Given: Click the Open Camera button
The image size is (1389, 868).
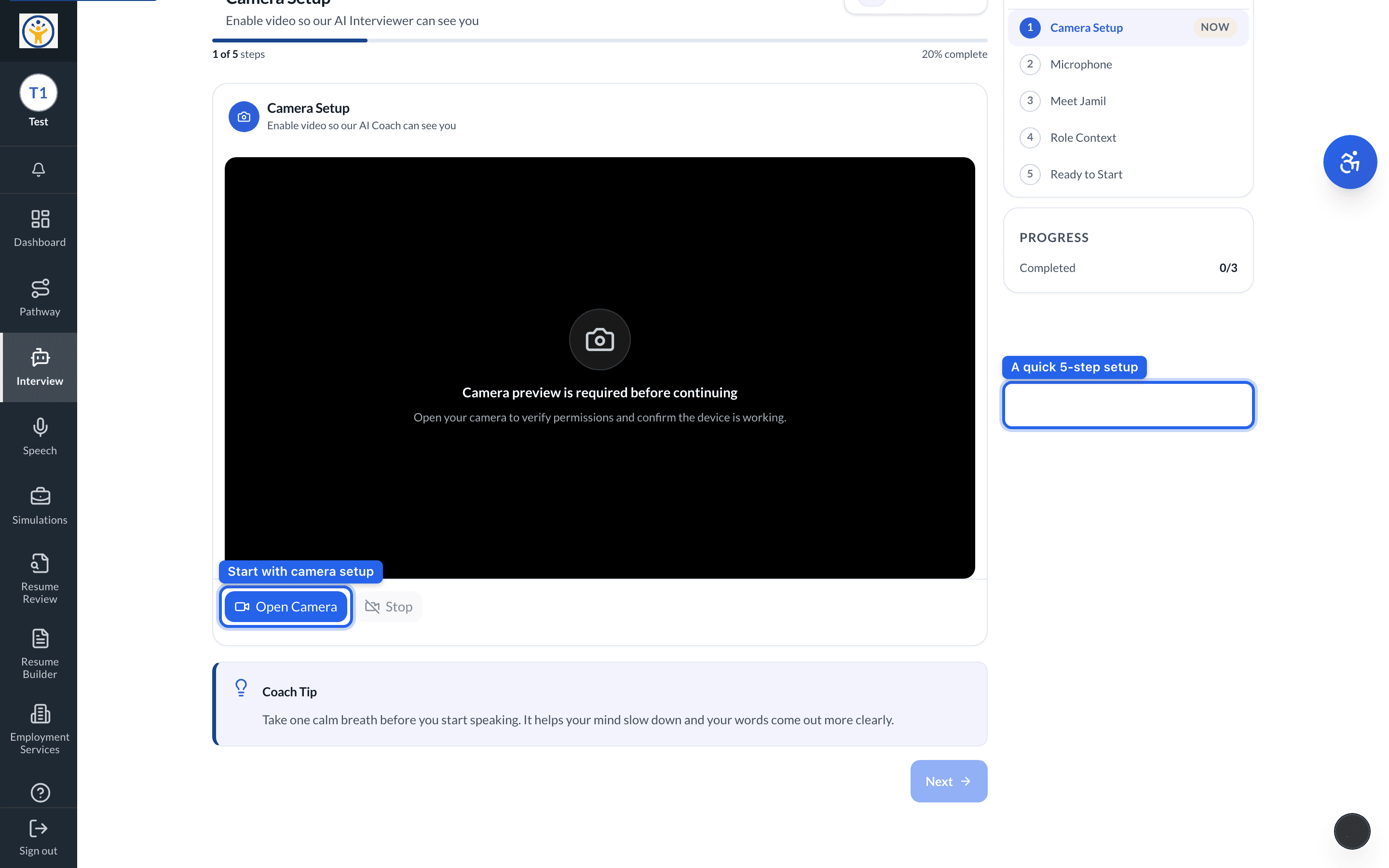Looking at the screenshot, I should (x=286, y=607).
